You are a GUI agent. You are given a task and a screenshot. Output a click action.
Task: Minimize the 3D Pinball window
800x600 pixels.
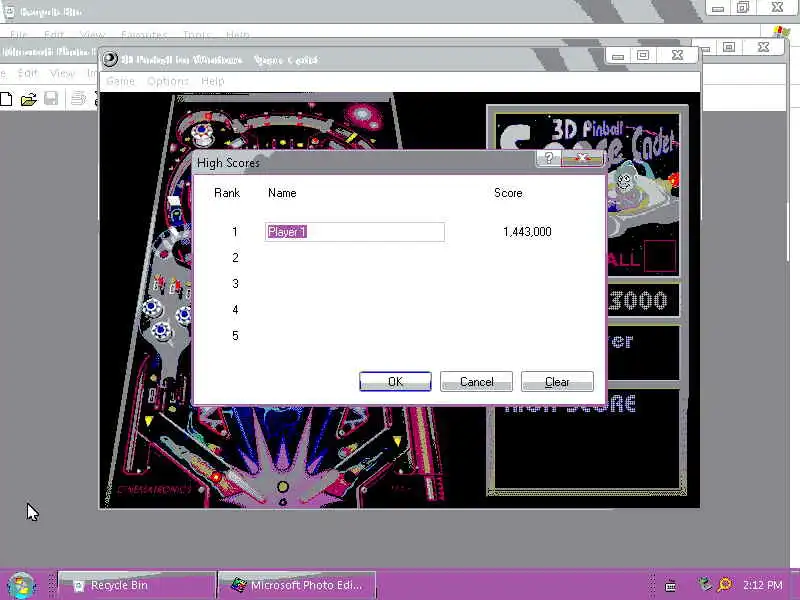[x=618, y=55]
